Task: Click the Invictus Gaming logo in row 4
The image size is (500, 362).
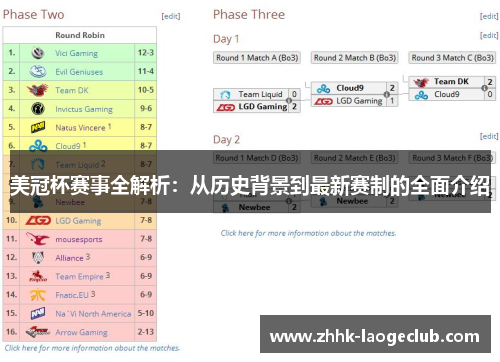Action: 38,109
